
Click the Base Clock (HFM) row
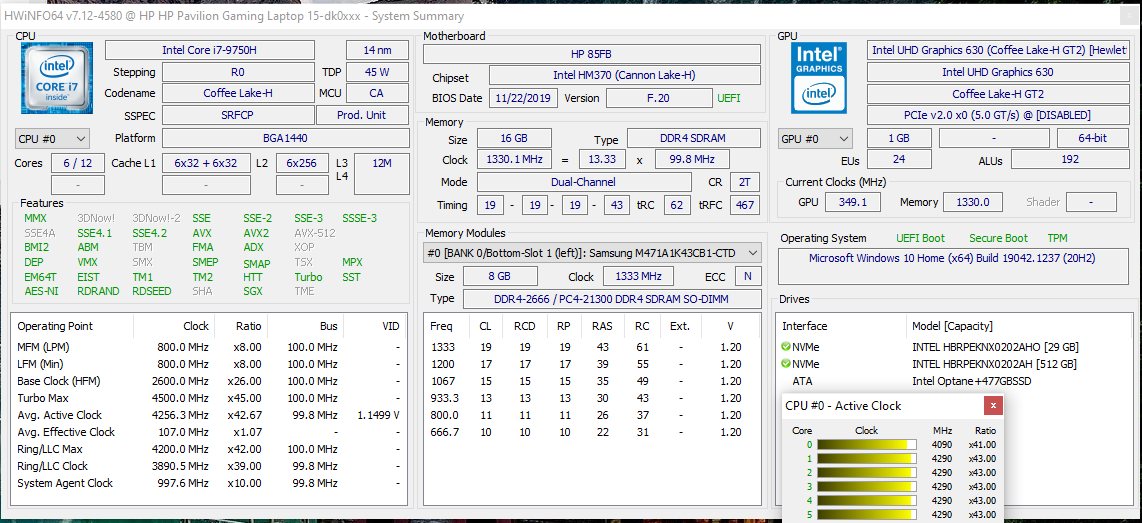[x=209, y=381]
